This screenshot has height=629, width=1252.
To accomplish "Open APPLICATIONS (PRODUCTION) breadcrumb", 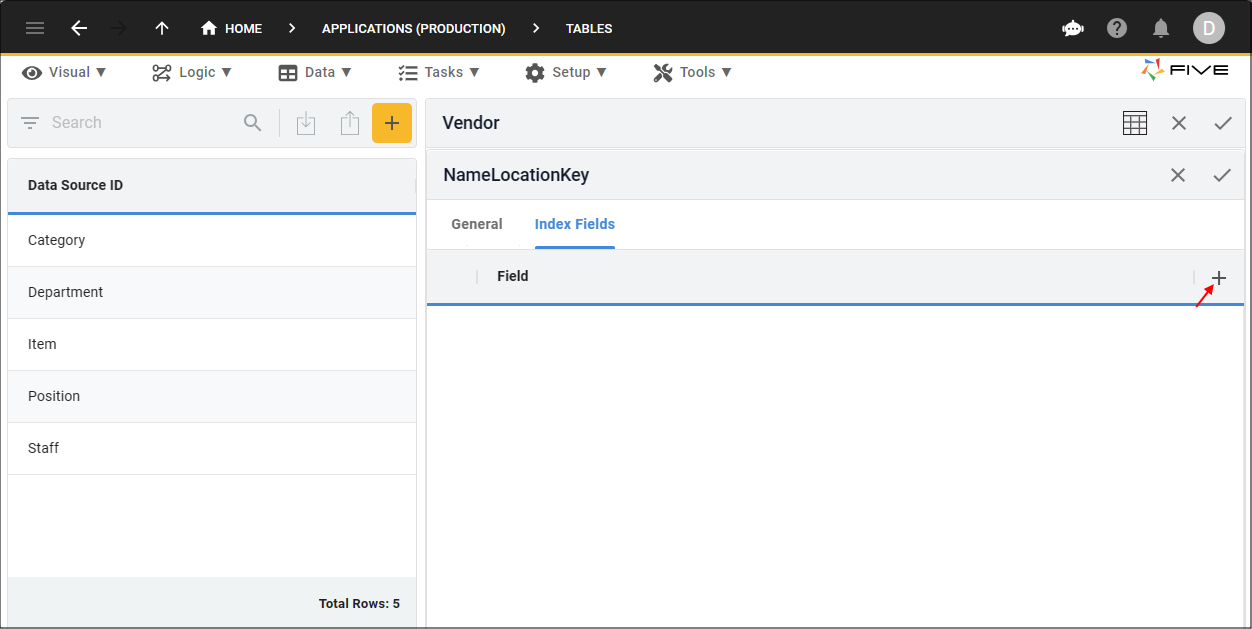I will (x=413, y=28).
